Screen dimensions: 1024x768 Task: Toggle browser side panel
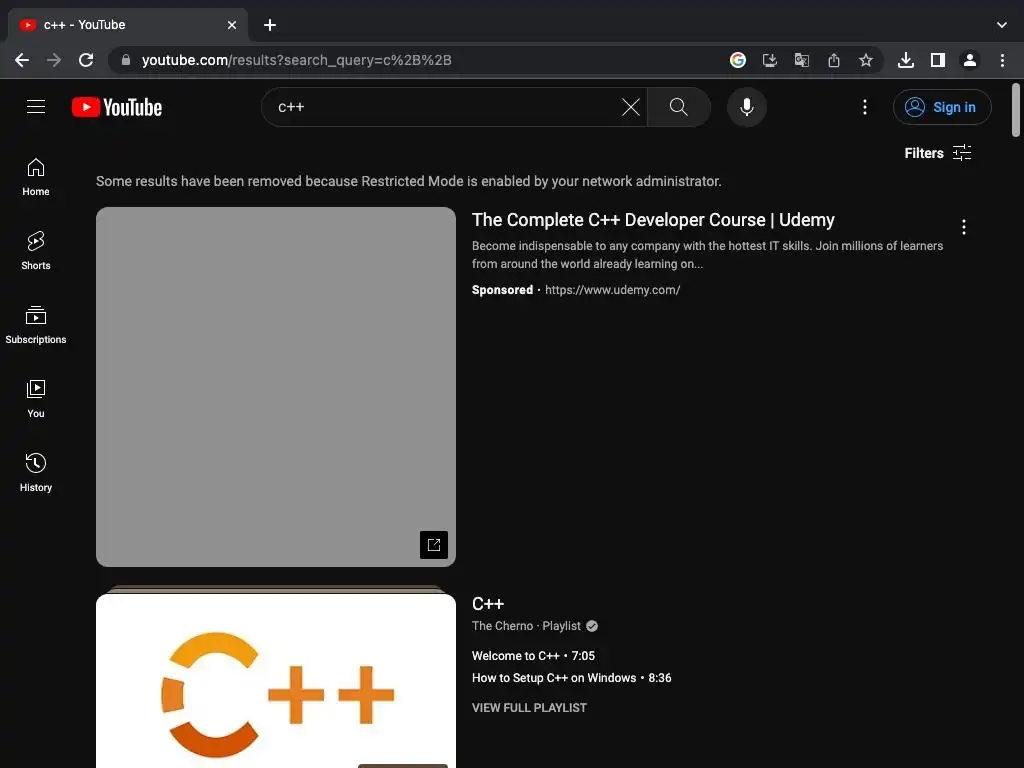(938, 60)
